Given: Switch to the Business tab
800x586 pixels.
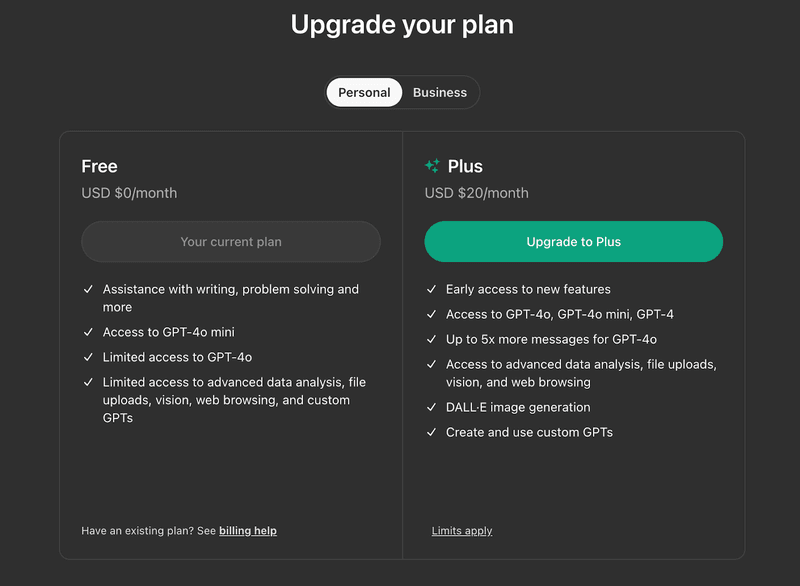Looking at the screenshot, I should click(439, 92).
